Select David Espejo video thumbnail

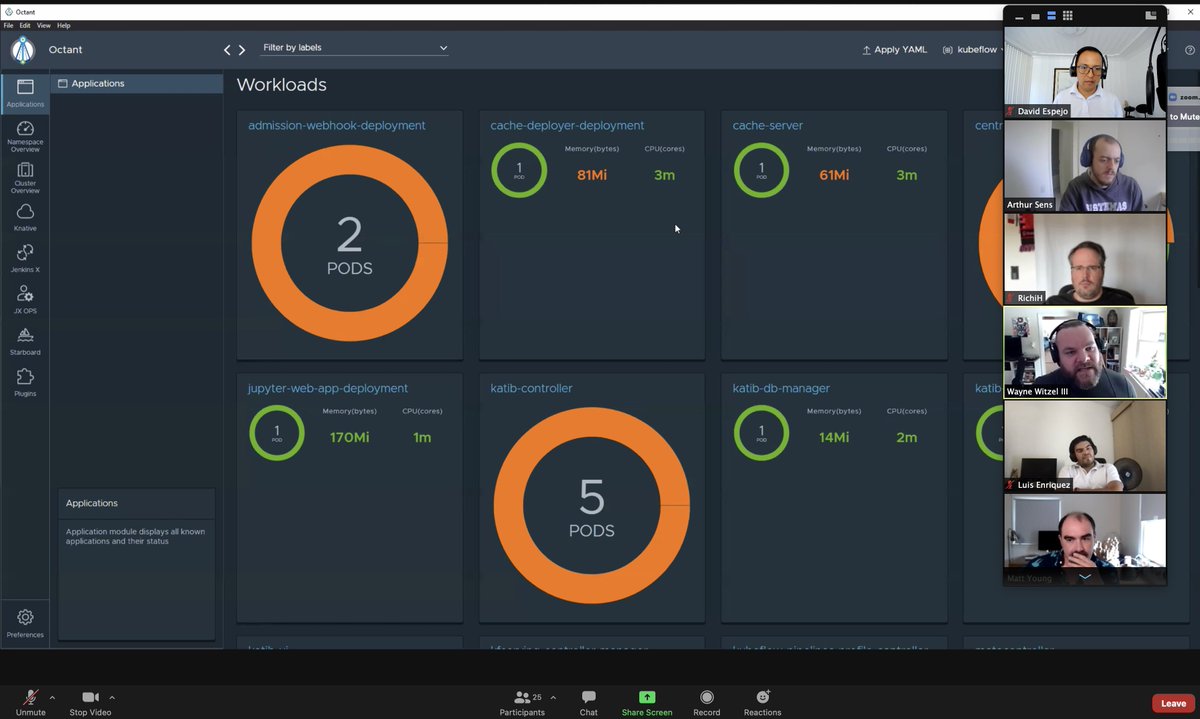tap(1085, 72)
